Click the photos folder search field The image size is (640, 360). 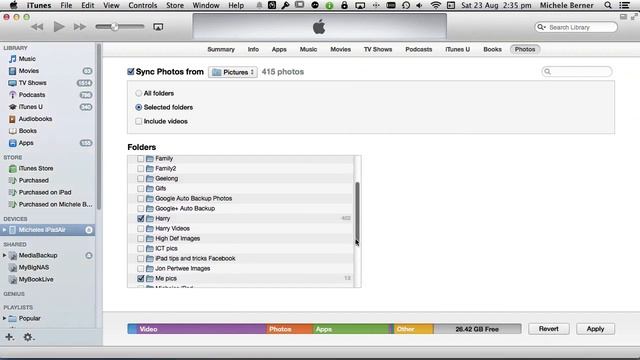(x=577, y=71)
